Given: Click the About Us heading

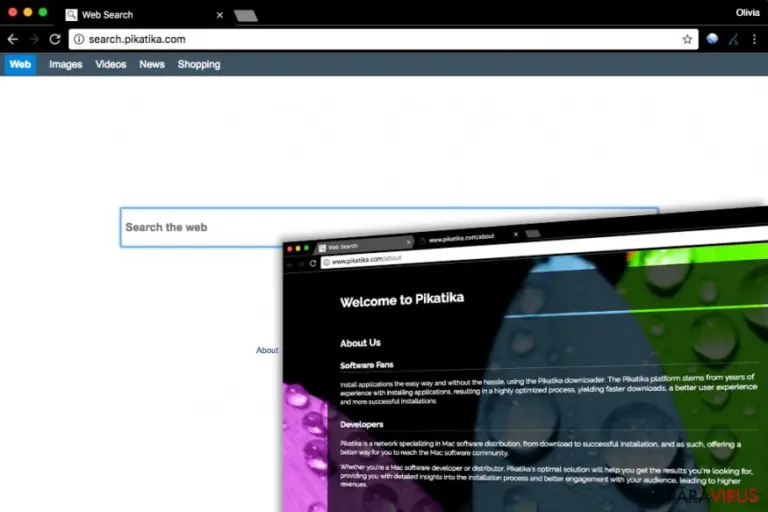Looking at the screenshot, I should tap(360, 343).
